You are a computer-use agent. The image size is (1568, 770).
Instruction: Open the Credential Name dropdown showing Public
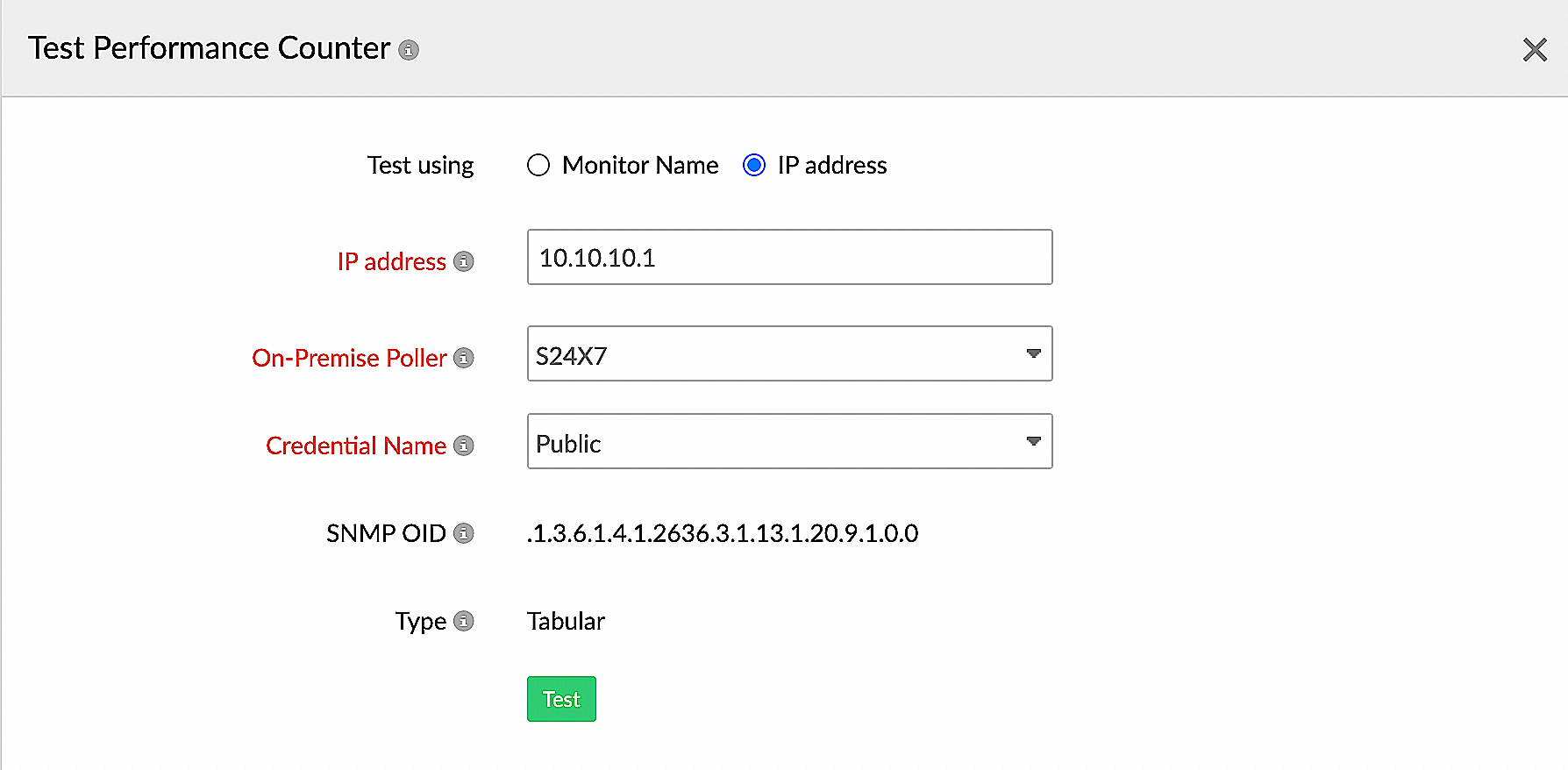(772, 441)
